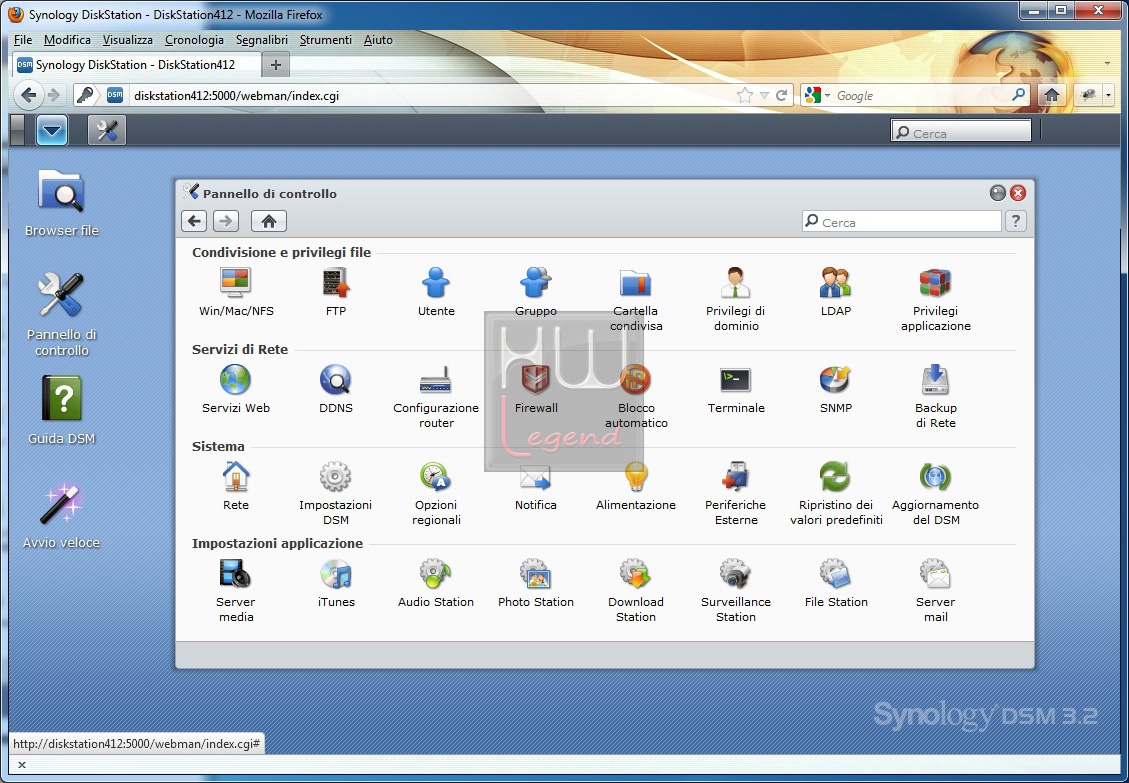
Task: Go to Firefox home page
Action: (x=1051, y=95)
